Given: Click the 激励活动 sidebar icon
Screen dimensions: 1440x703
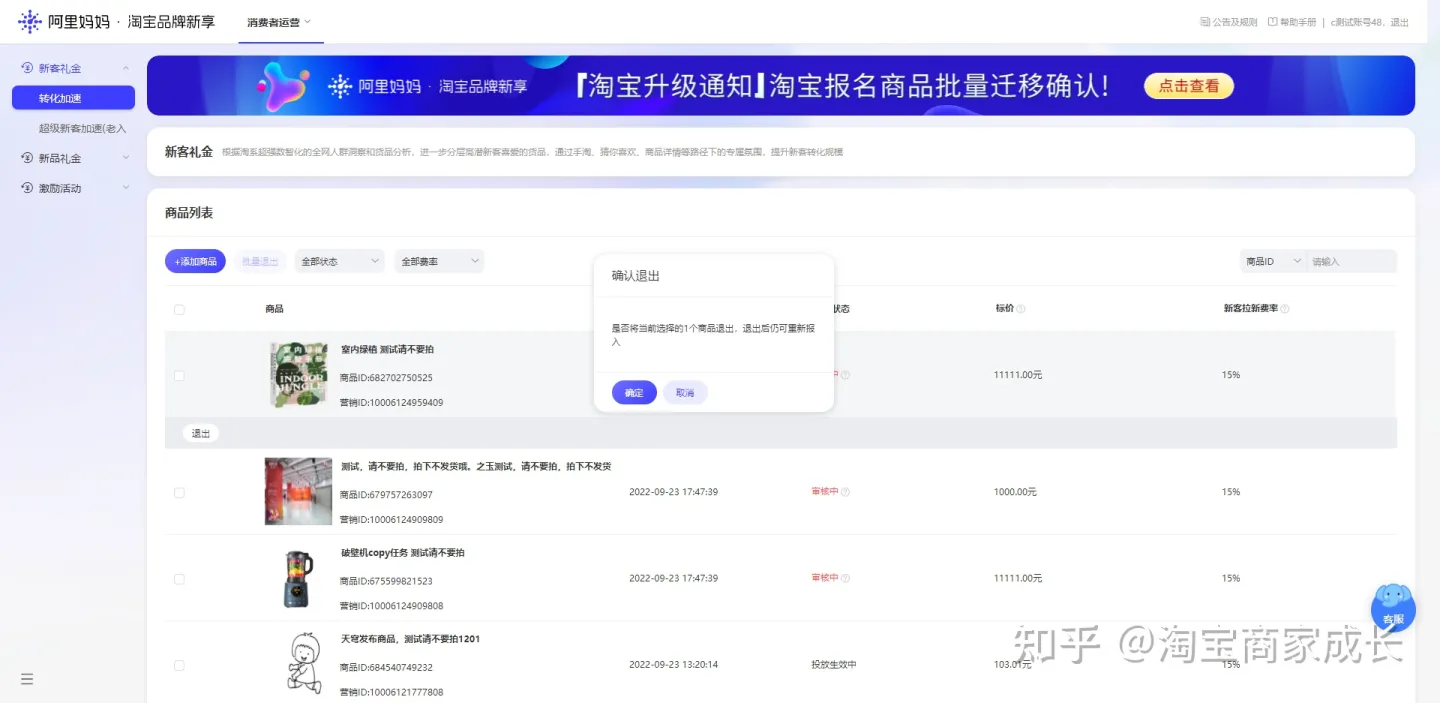Looking at the screenshot, I should click(x=28, y=188).
